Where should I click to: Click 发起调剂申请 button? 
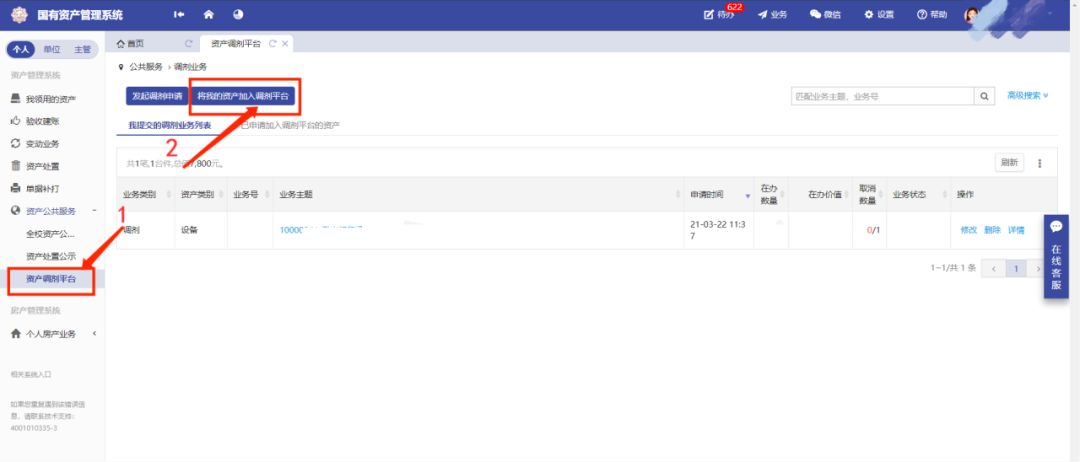155,96
